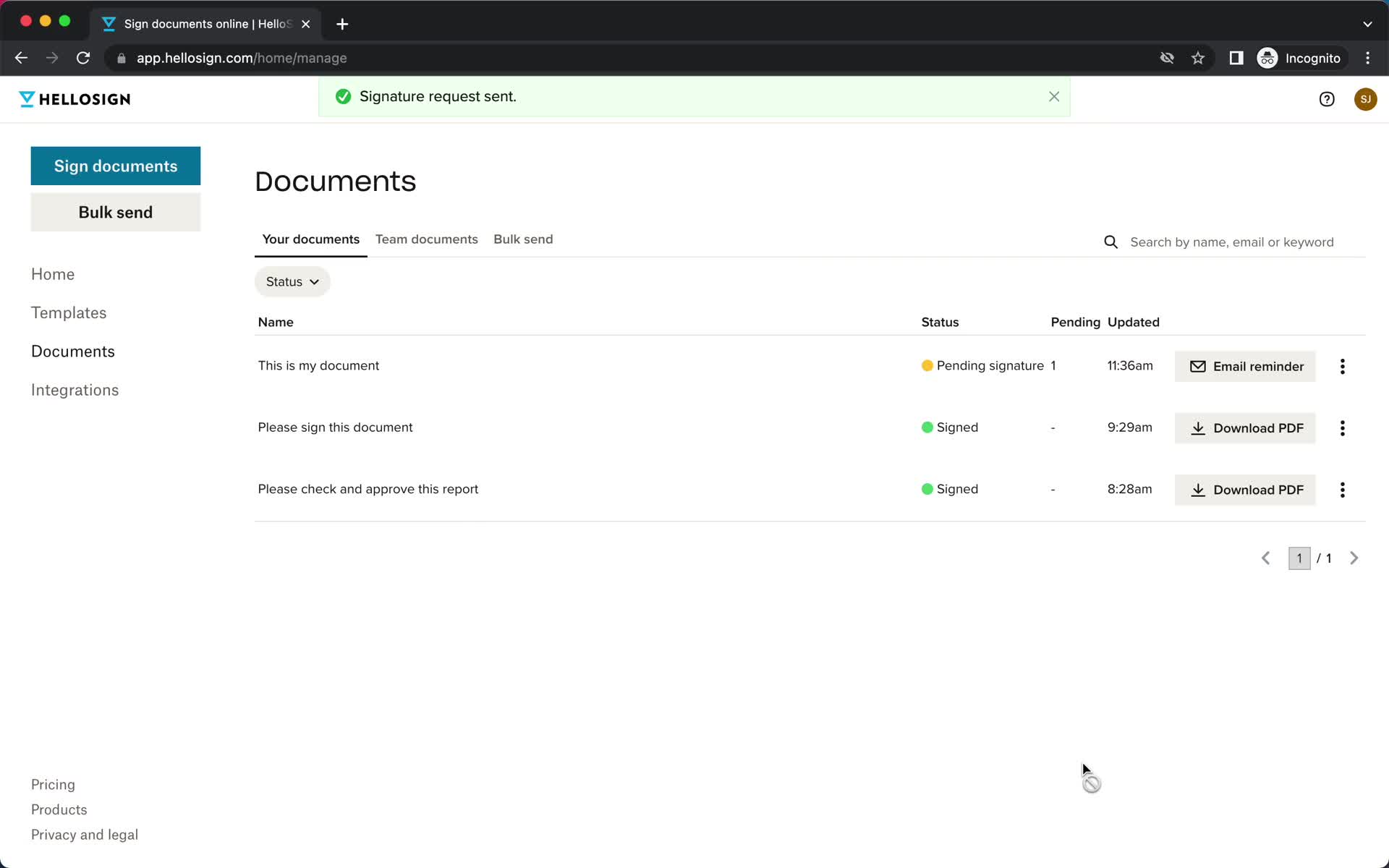The image size is (1389, 868).
Task: Open the Templates section in sidebar
Action: click(x=68, y=313)
